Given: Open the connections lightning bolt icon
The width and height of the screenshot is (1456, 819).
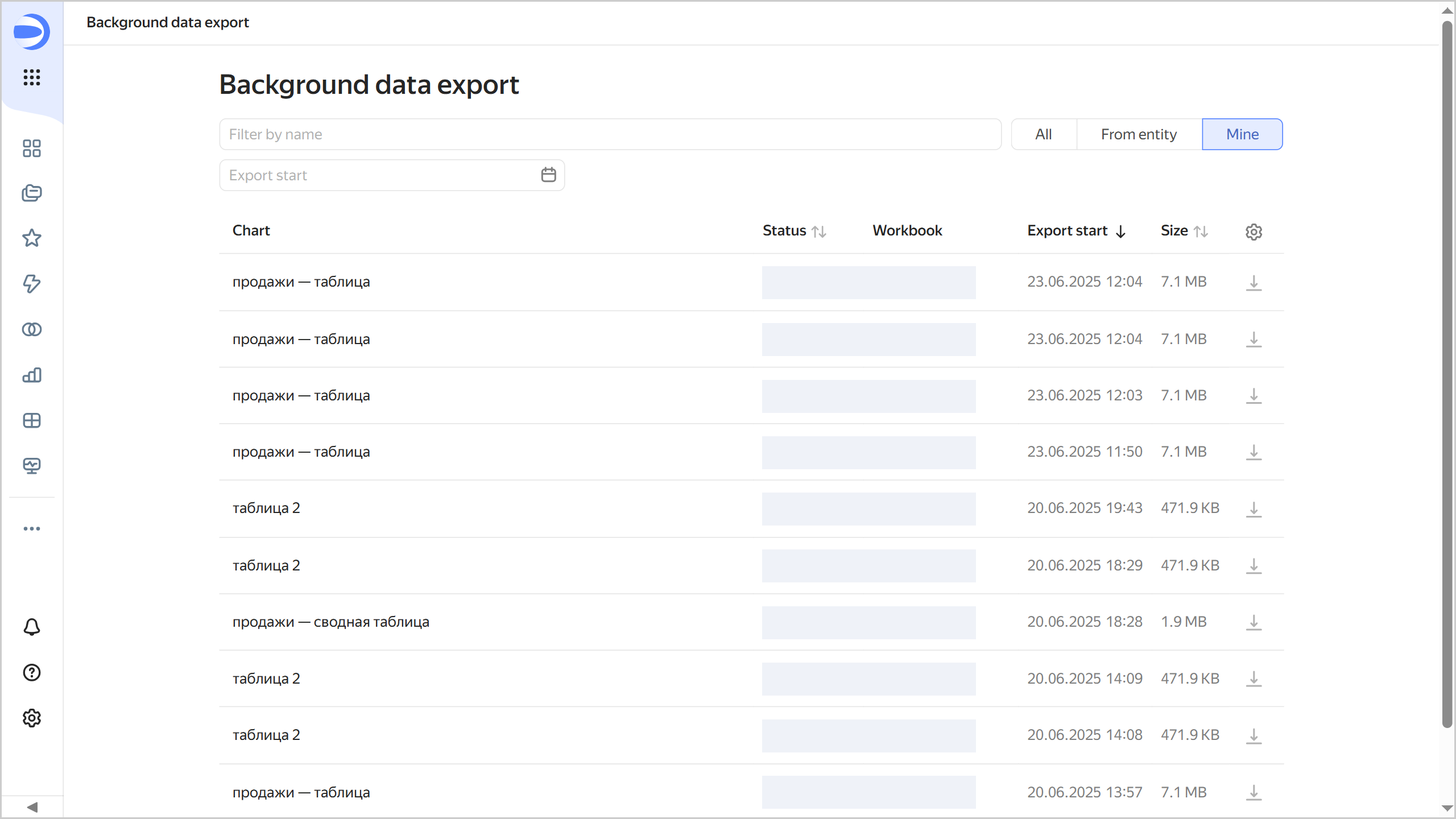Looking at the screenshot, I should click(x=32, y=283).
